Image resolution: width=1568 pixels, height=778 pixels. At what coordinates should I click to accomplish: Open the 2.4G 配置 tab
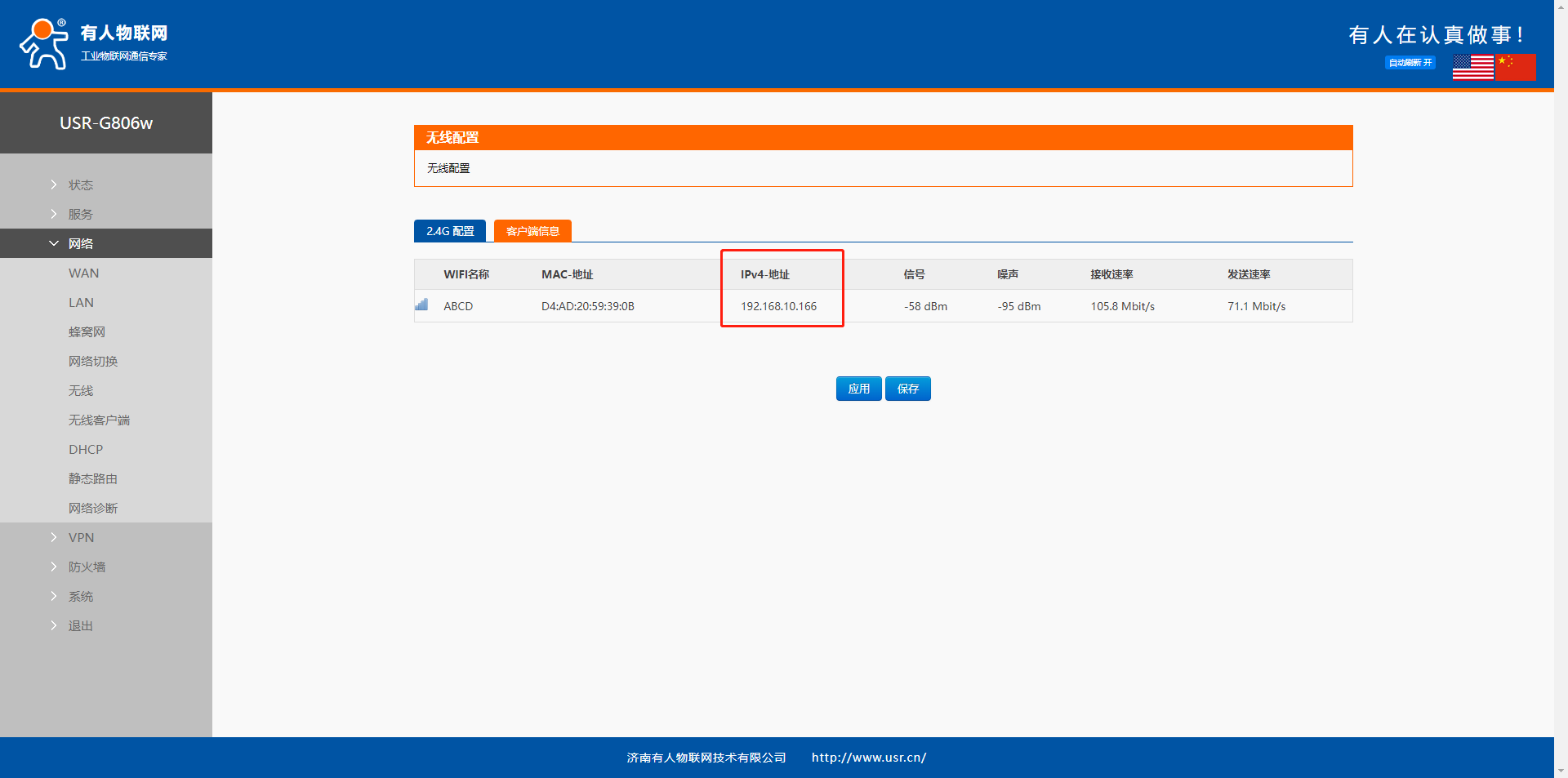(x=450, y=232)
